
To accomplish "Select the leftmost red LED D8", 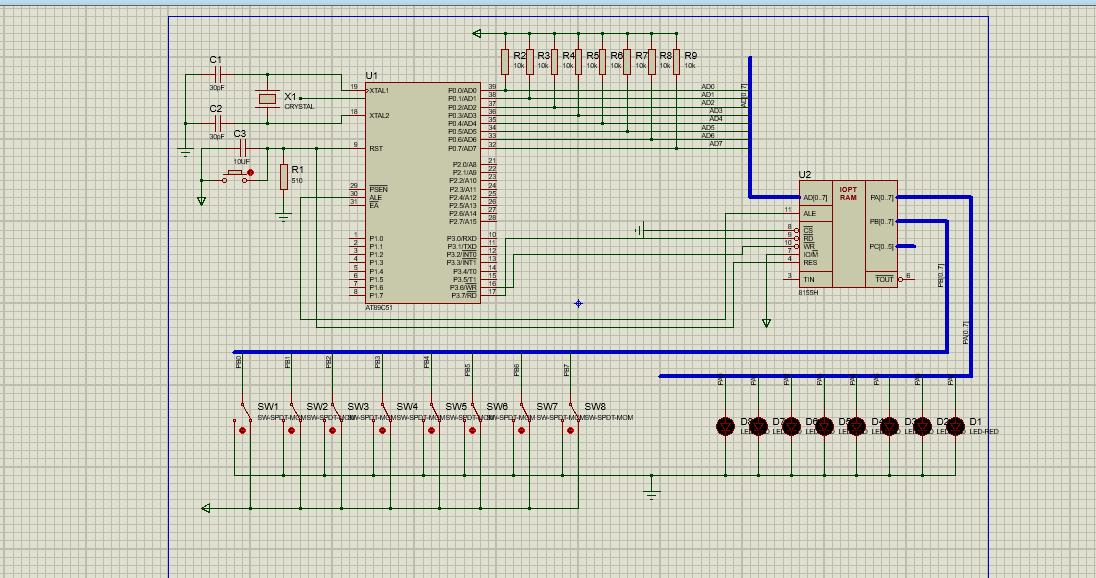I will 725,426.
